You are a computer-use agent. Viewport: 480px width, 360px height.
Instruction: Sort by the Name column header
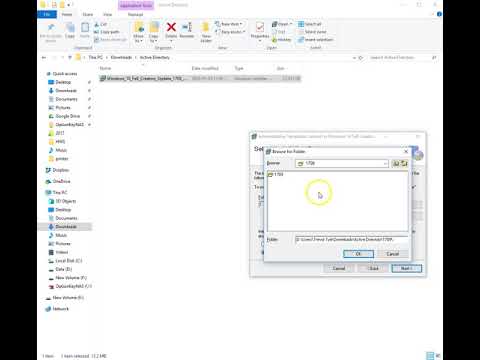tap(105, 68)
